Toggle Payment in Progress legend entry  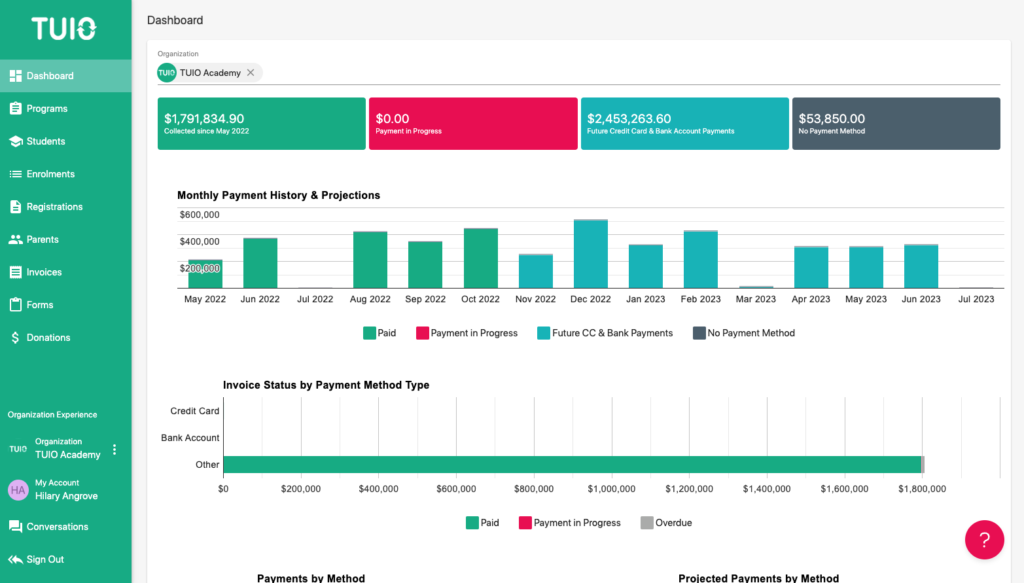tap(466, 332)
